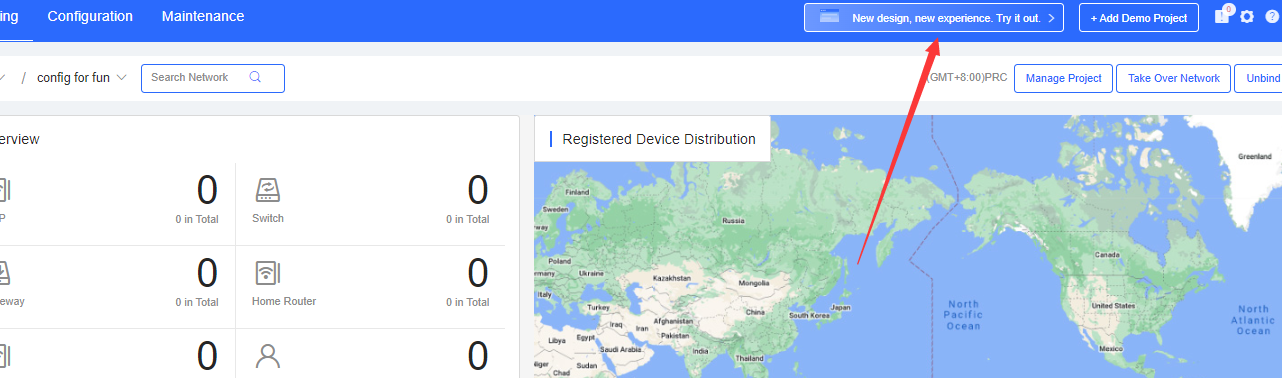Viewport: 1282px width, 378px height.
Task: Open new design banner arrow chevron
Action: [x=1051, y=18]
